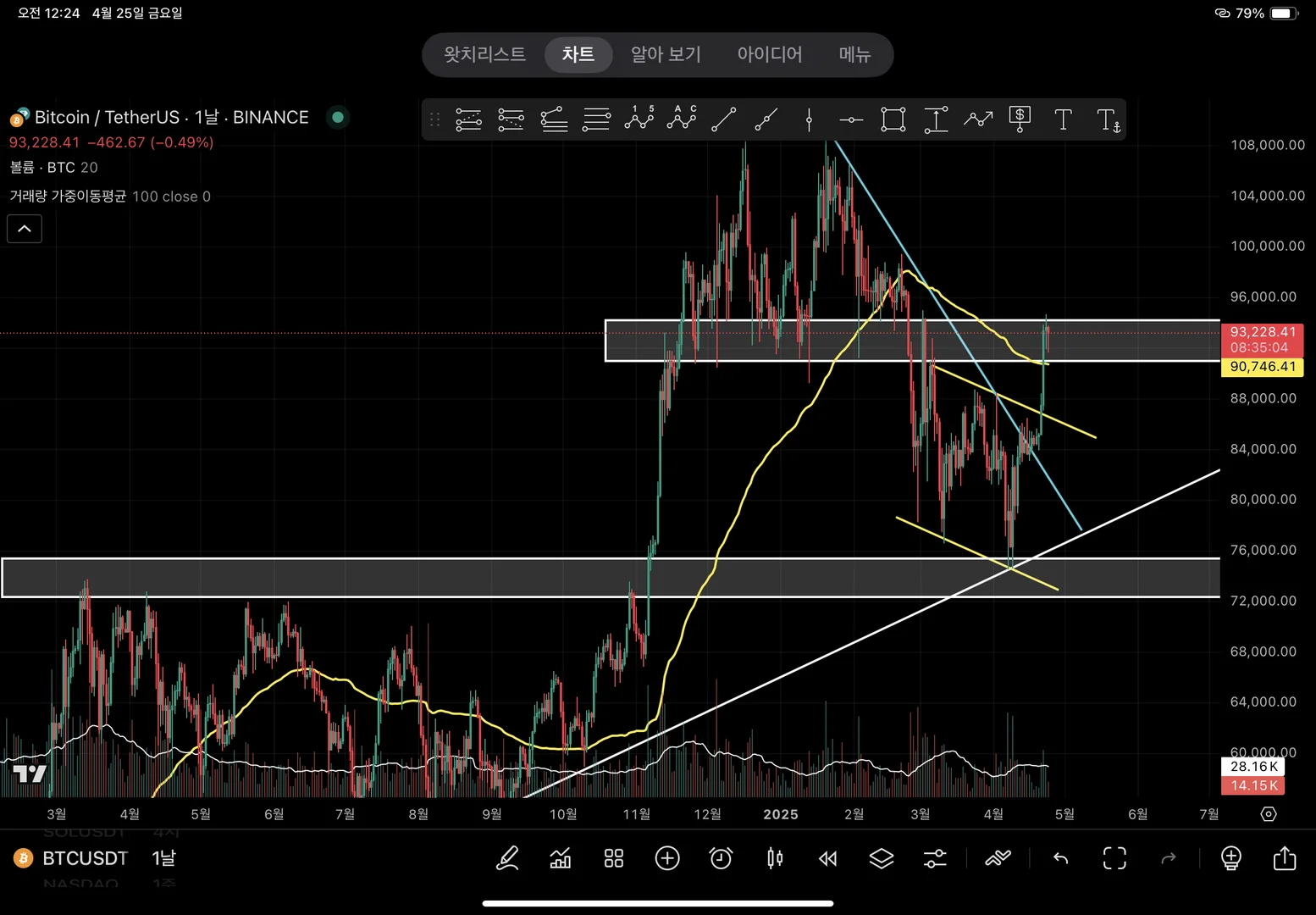Tap the 2025 label on time axis
1316x915 pixels.
pos(781,814)
